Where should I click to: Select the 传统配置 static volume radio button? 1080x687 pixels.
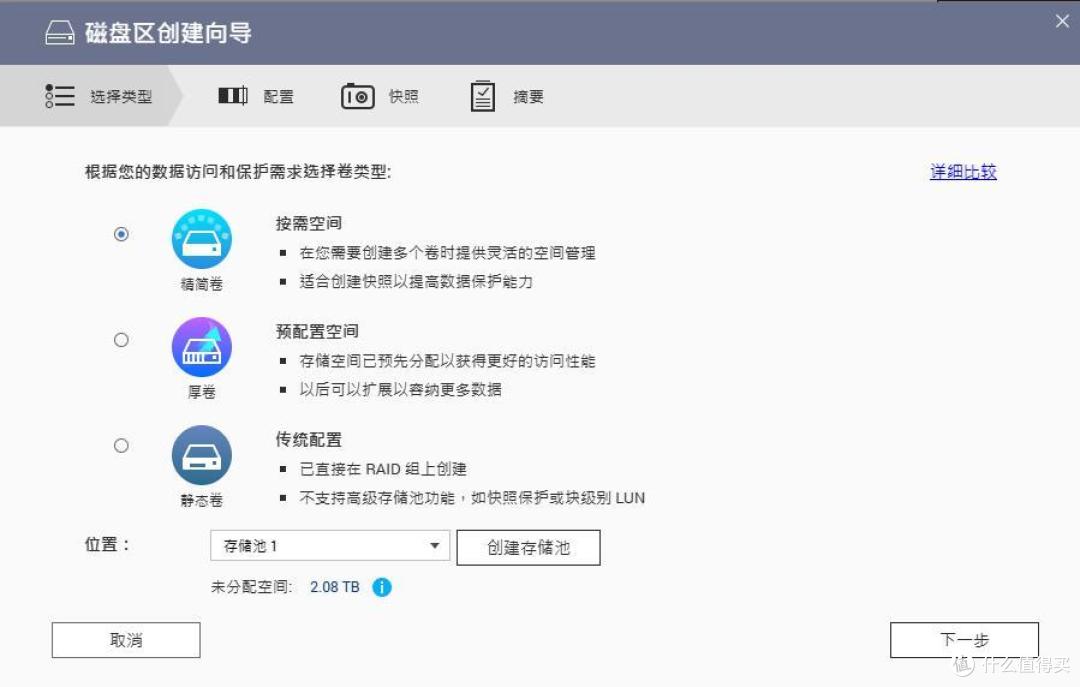(121, 446)
